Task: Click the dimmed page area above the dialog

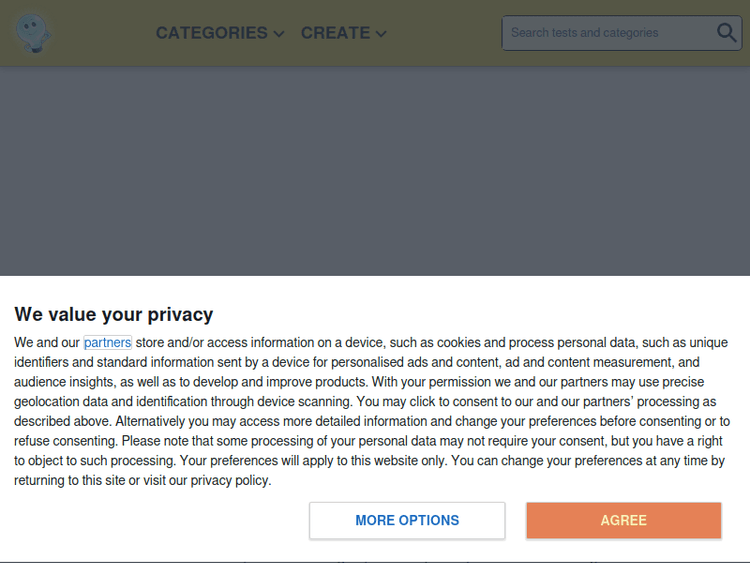Action: tap(375, 170)
